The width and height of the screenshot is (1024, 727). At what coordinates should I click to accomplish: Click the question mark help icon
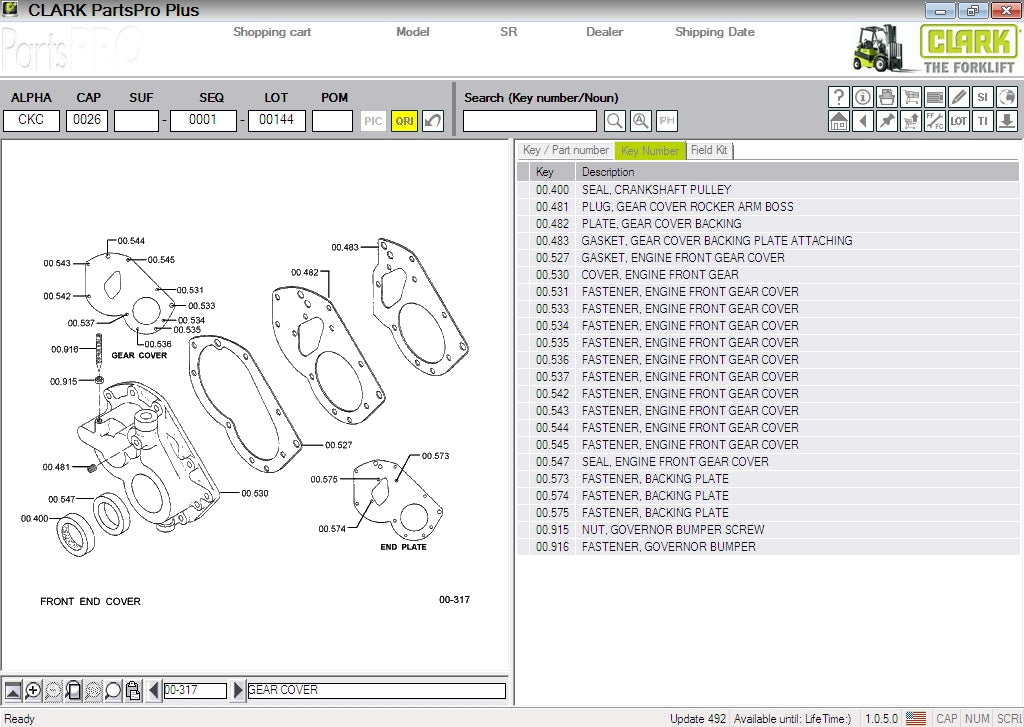(839, 97)
